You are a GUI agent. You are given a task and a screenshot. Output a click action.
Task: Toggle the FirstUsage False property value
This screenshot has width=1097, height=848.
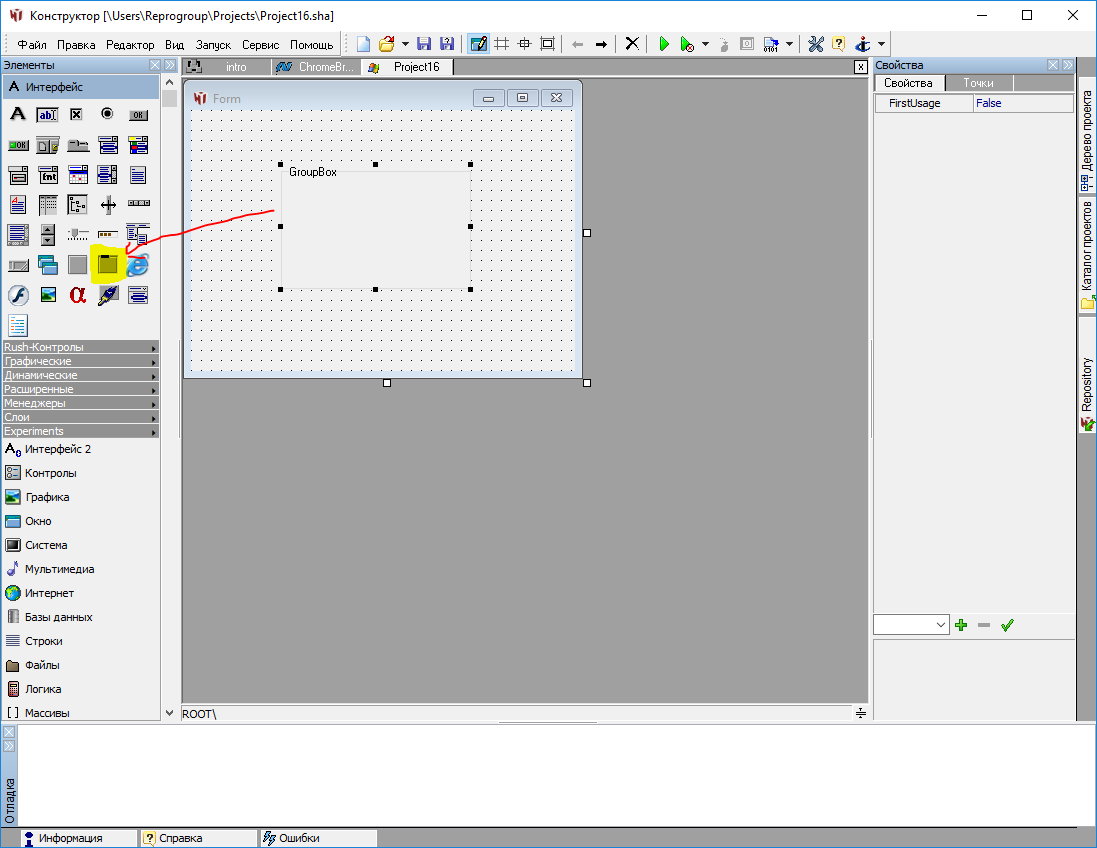point(1022,103)
